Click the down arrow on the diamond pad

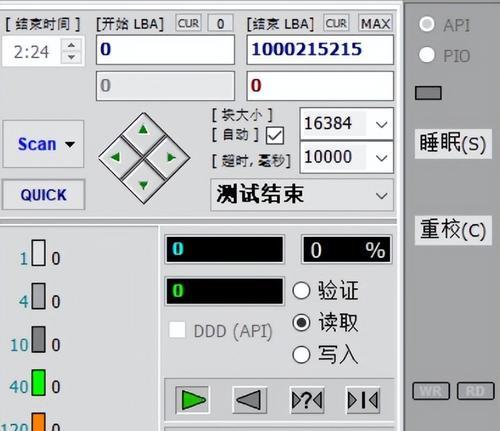pyautogui.click(x=143, y=184)
